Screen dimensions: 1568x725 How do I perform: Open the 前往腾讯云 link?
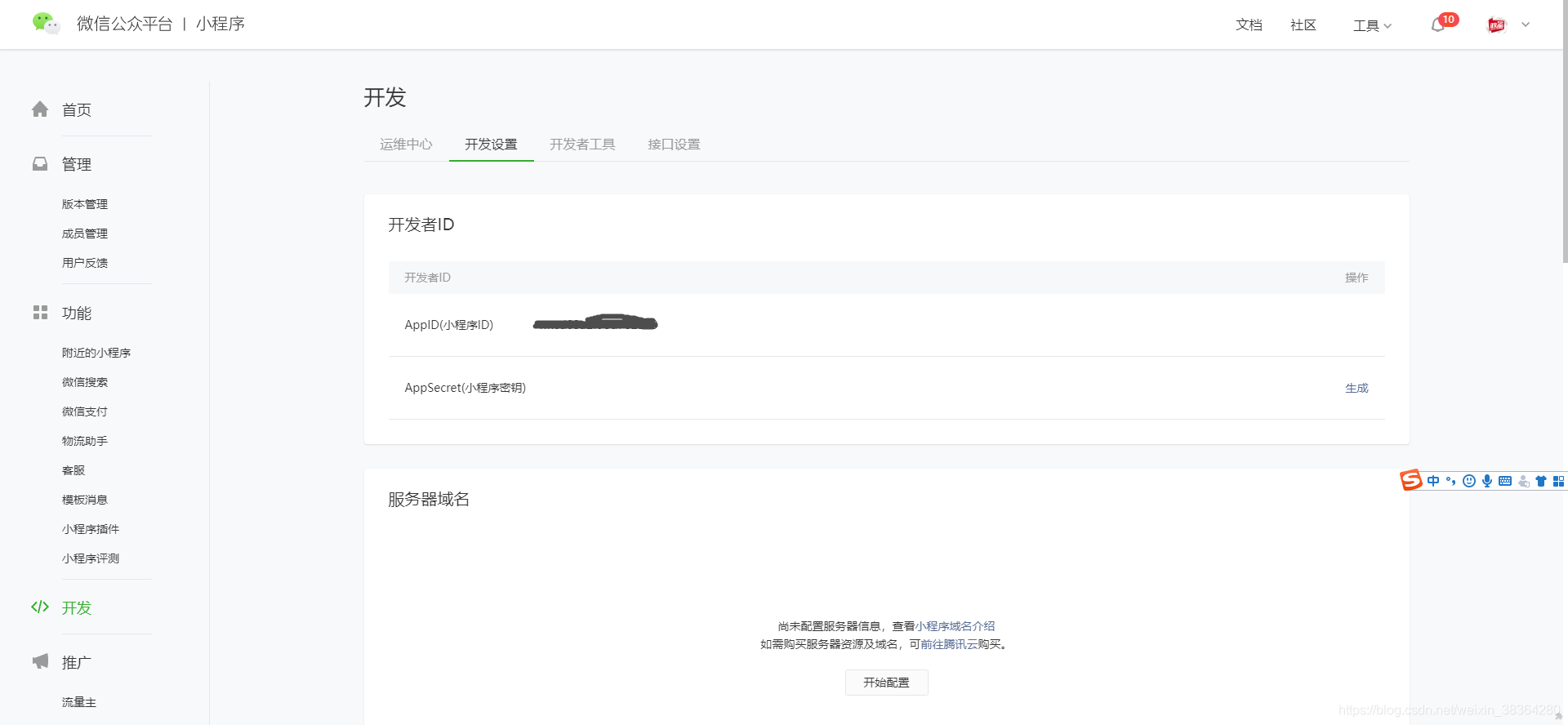point(949,644)
